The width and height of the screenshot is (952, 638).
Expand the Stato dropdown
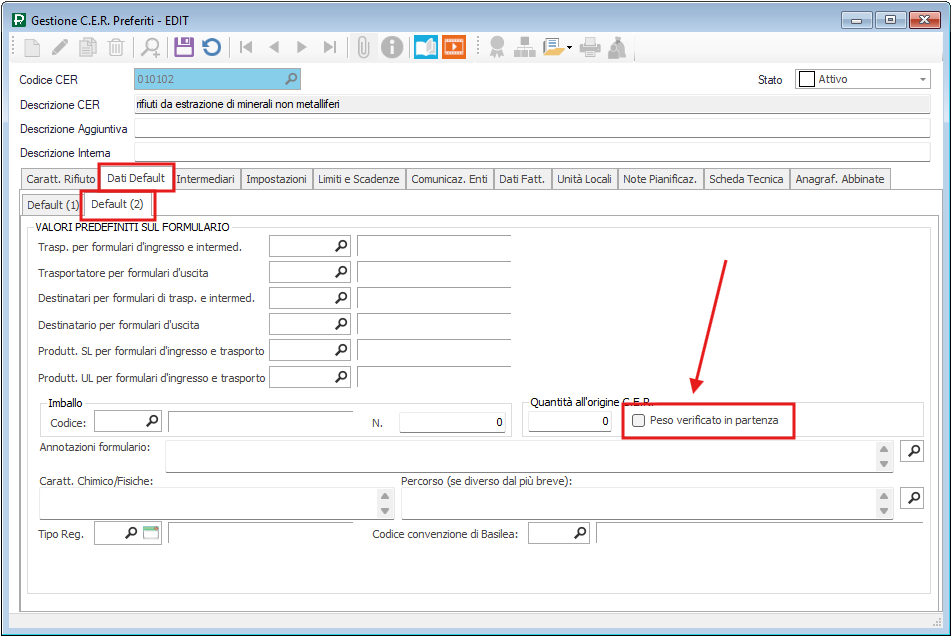click(922, 80)
